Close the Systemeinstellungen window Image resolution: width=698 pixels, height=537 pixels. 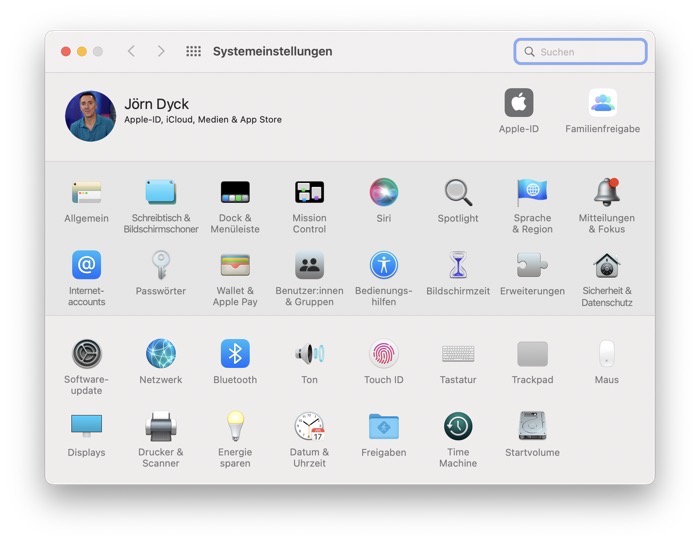point(66,52)
